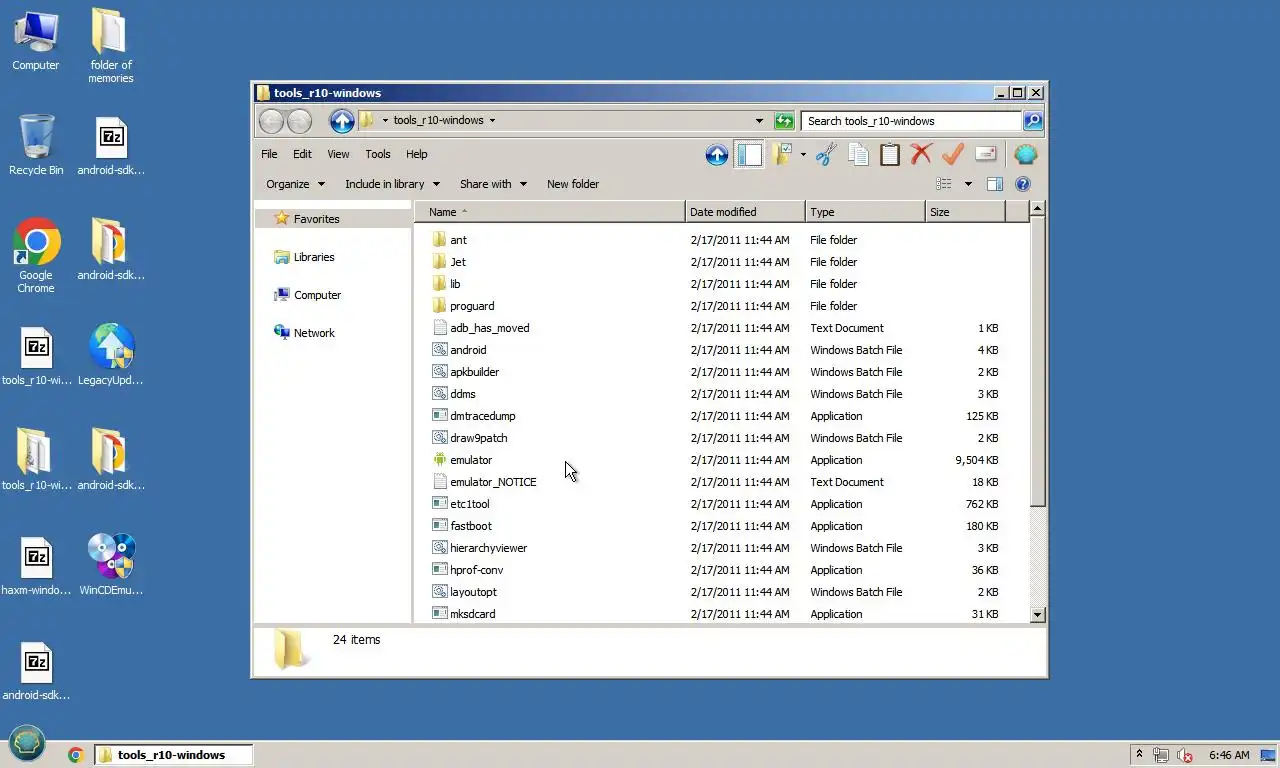The width and height of the screenshot is (1280, 768).
Task: Select the LegacyUpd... desktop icon
Action: [110, 356]
